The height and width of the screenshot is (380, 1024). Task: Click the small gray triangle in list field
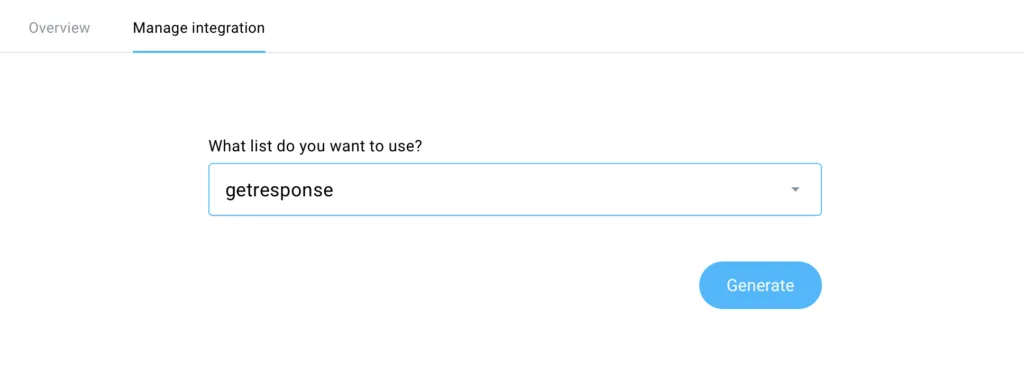(795, 189)
